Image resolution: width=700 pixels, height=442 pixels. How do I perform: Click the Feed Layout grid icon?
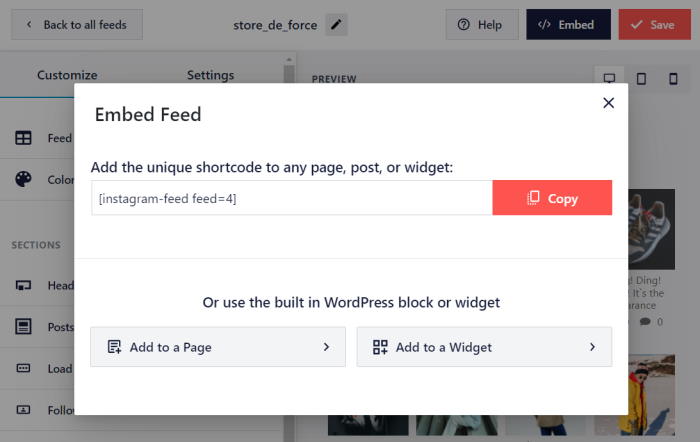[24, 138]
